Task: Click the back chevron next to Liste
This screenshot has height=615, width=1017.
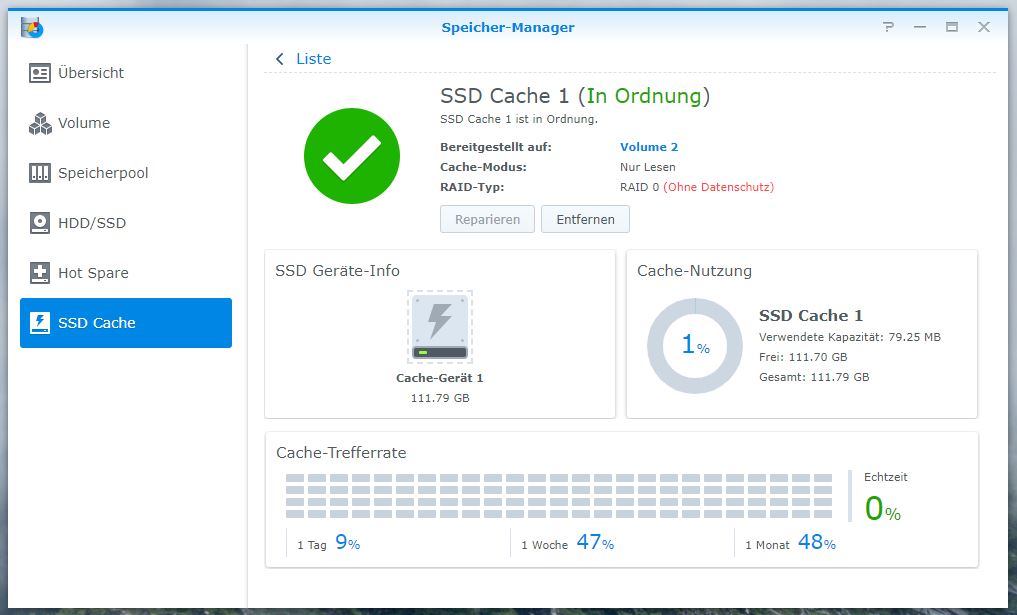Action: coord(280,59)
